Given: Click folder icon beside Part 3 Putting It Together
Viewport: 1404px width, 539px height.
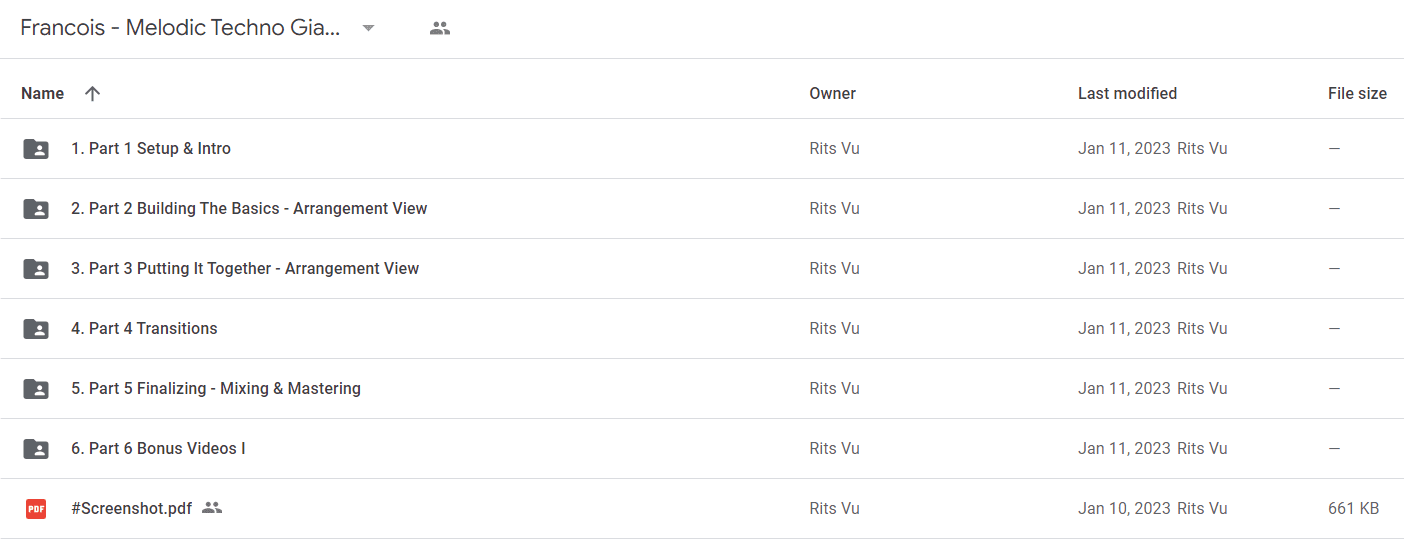Looking at the screenshot, I should [36, 269].
